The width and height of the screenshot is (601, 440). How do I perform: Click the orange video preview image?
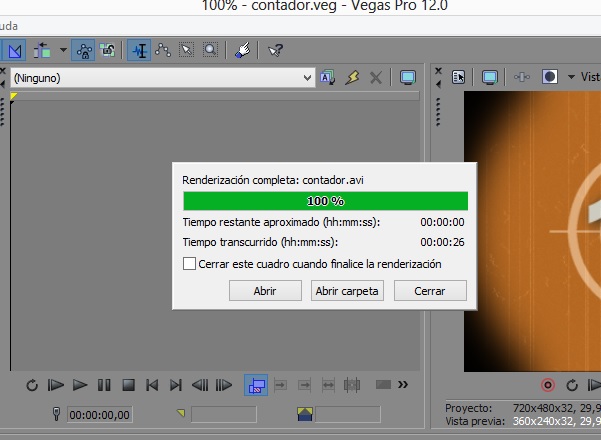pos(532,231)
